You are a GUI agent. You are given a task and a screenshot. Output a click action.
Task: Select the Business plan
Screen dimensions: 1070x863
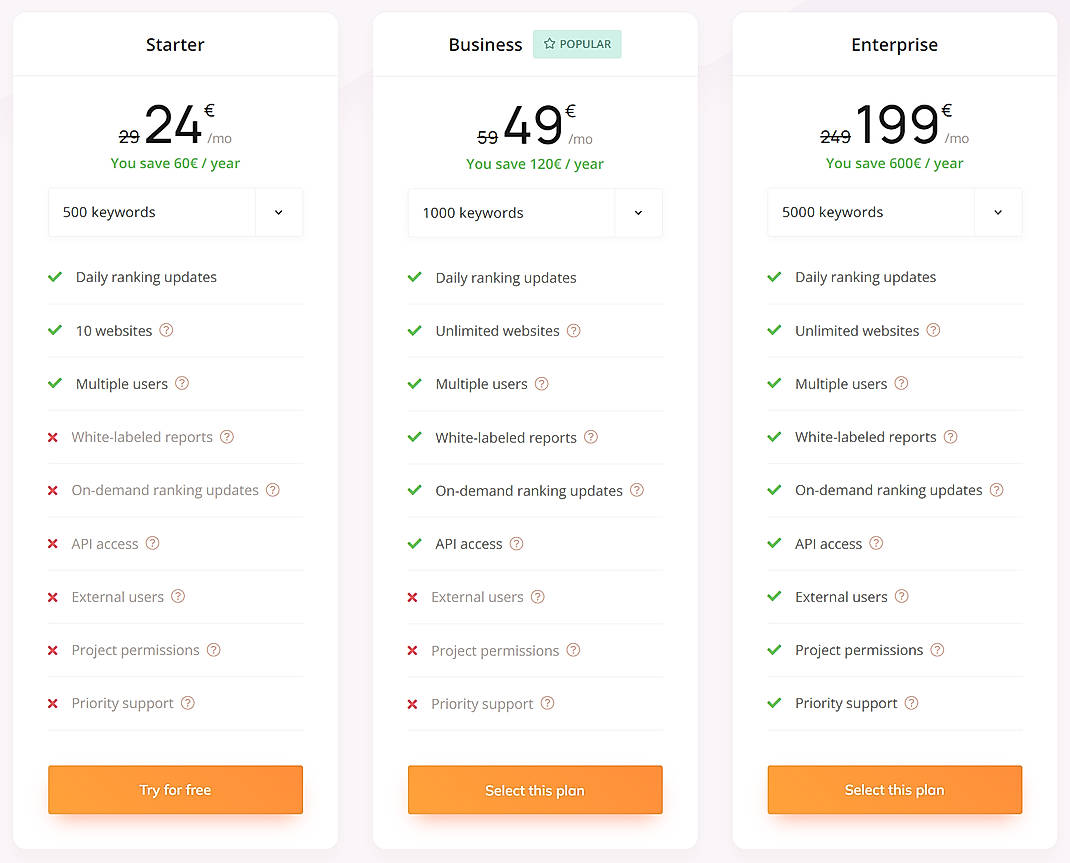point(535,789)
